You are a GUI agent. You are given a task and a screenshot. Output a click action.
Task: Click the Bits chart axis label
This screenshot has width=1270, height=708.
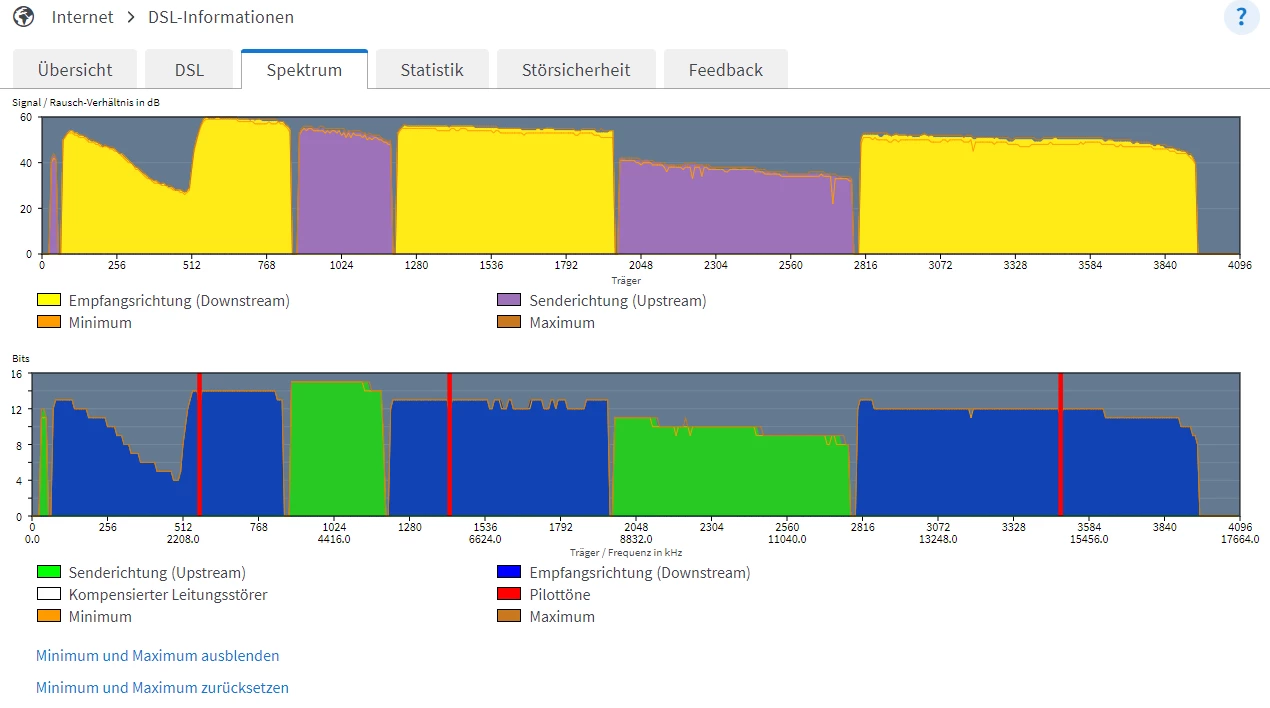tap(21, 358)
